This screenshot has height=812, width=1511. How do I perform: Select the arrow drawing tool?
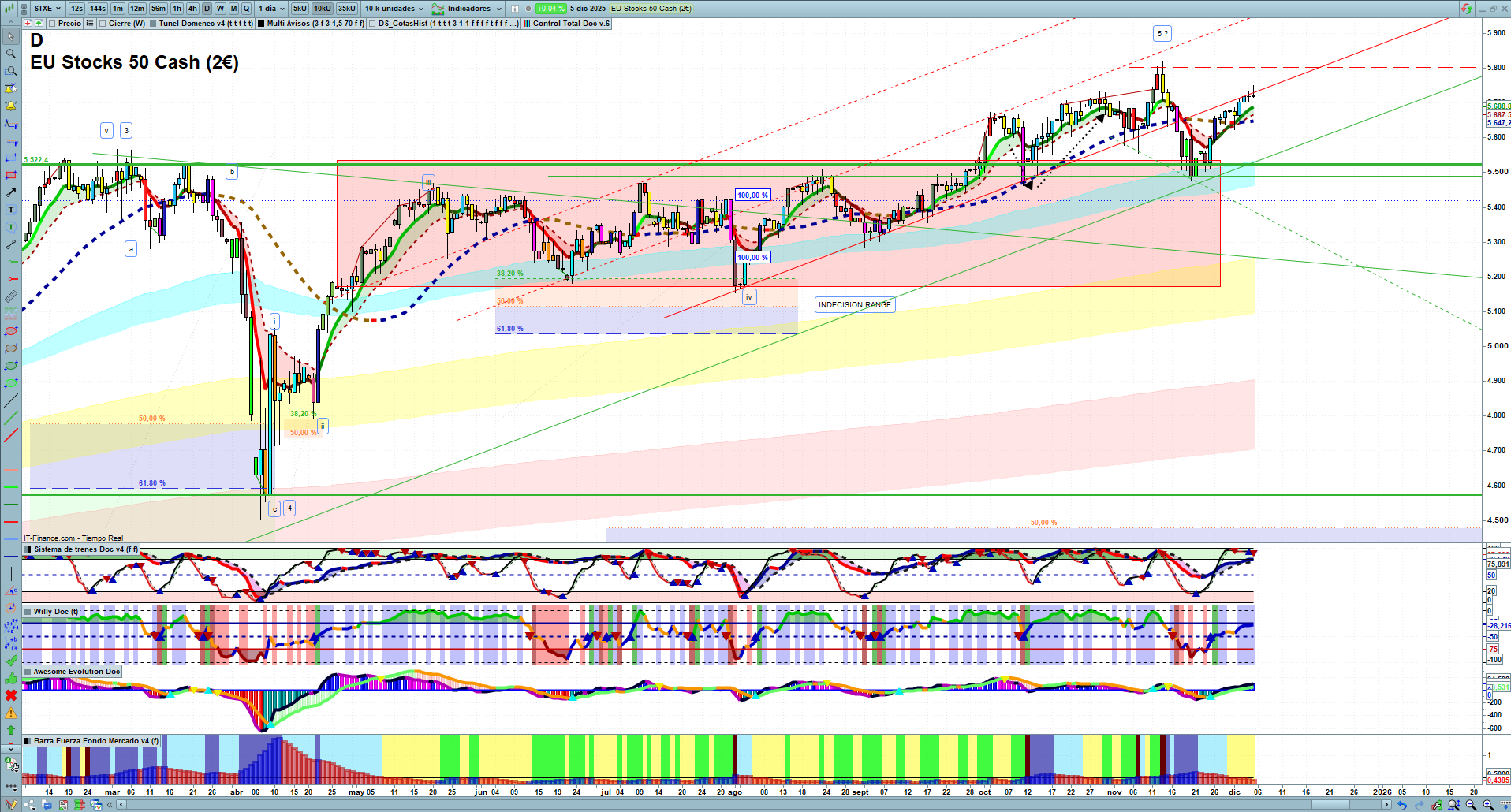click(11, 192)
